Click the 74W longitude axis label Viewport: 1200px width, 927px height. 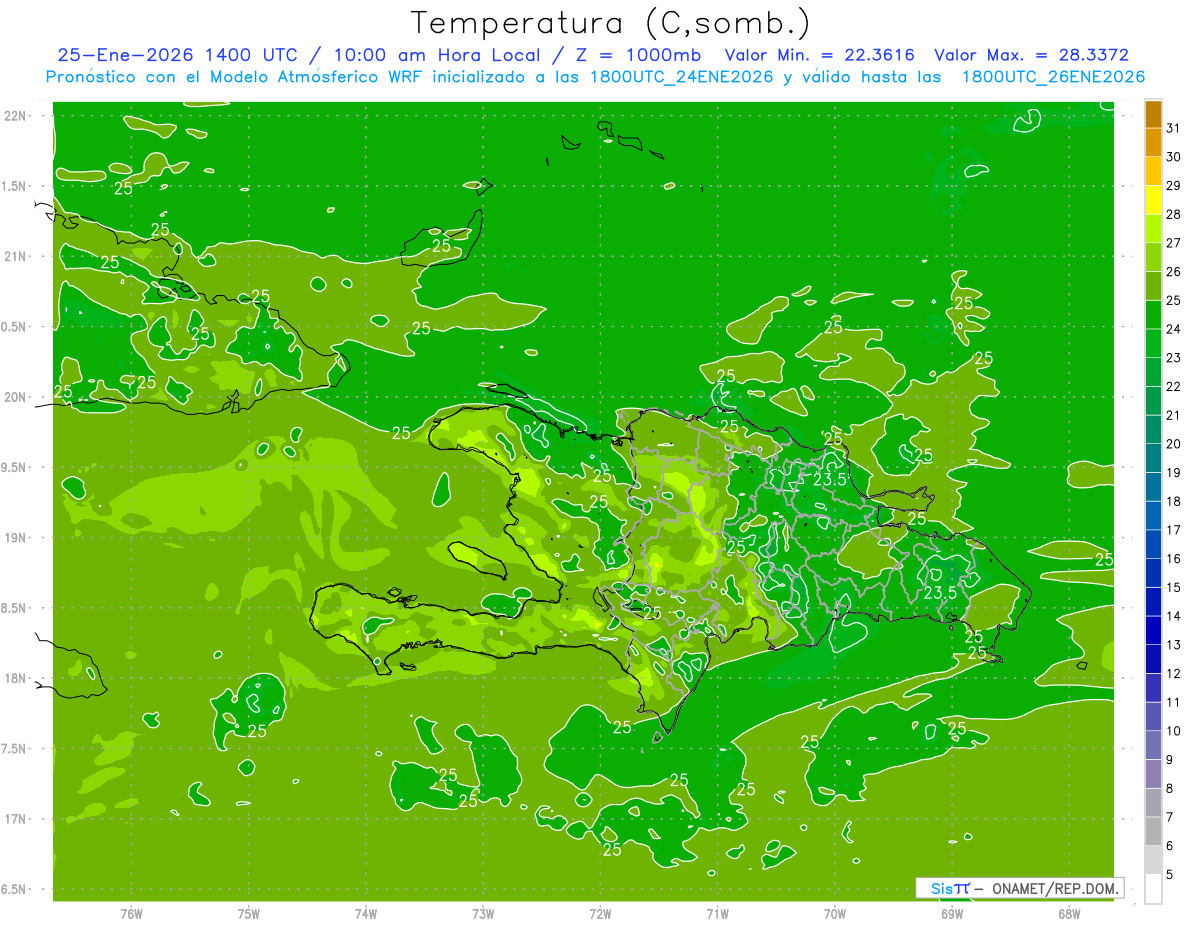(366, 913)
